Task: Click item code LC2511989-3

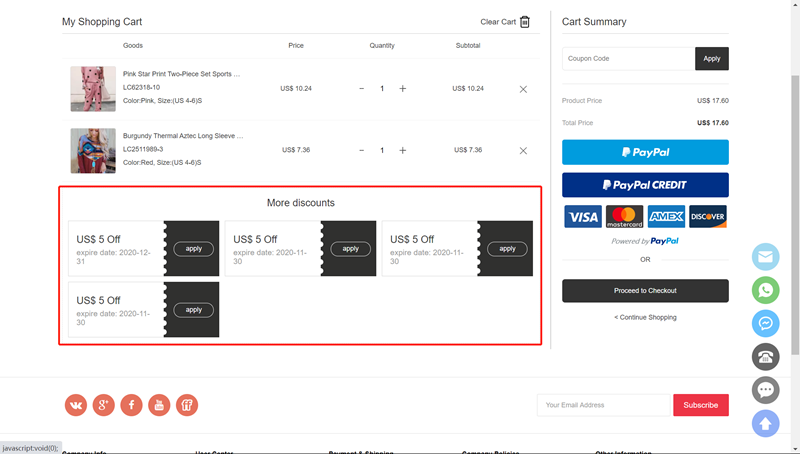Action: click(143, 149)
